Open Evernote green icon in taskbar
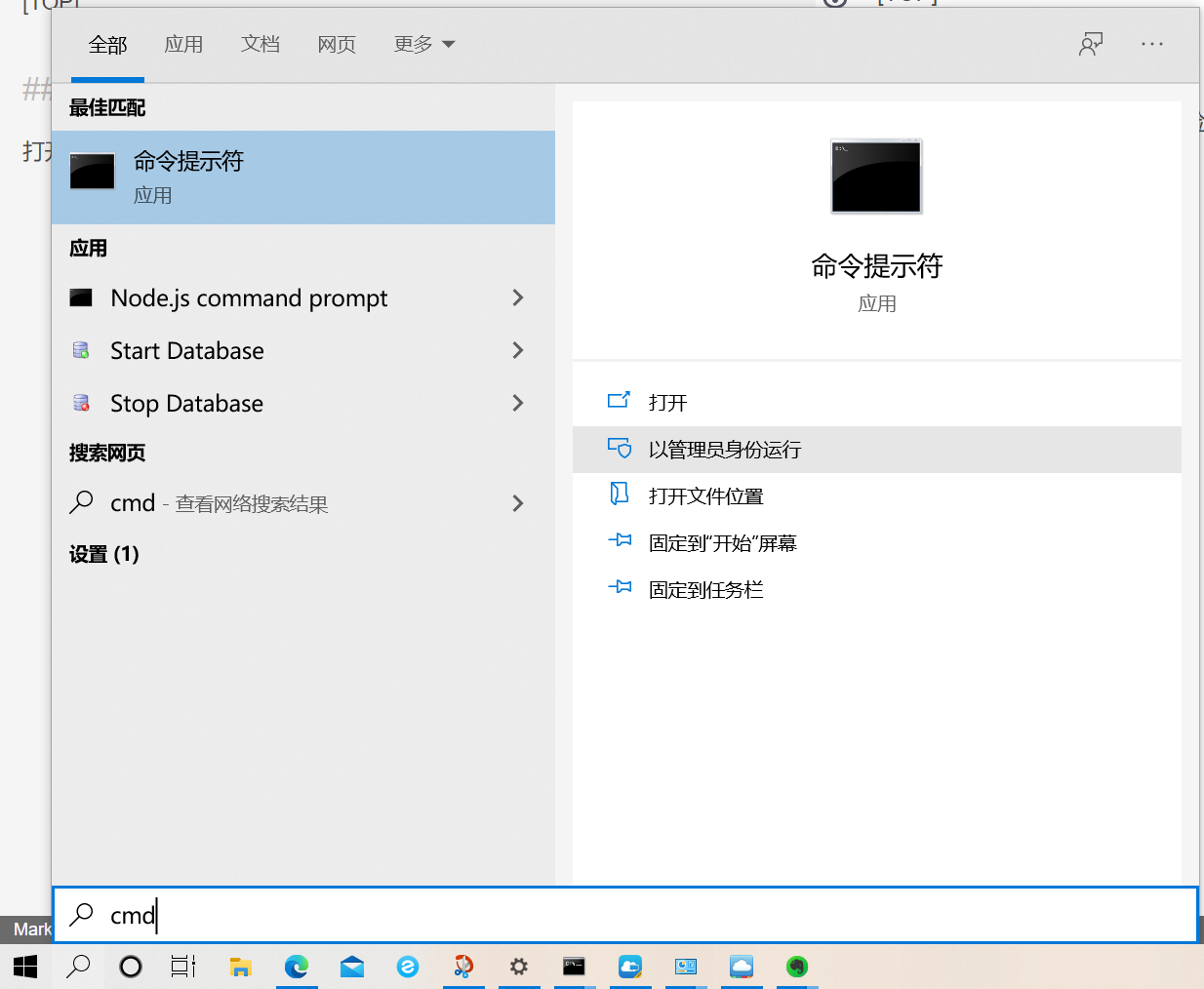The width and height of the screenshot is (1204, 989). [x=797, y=967]
